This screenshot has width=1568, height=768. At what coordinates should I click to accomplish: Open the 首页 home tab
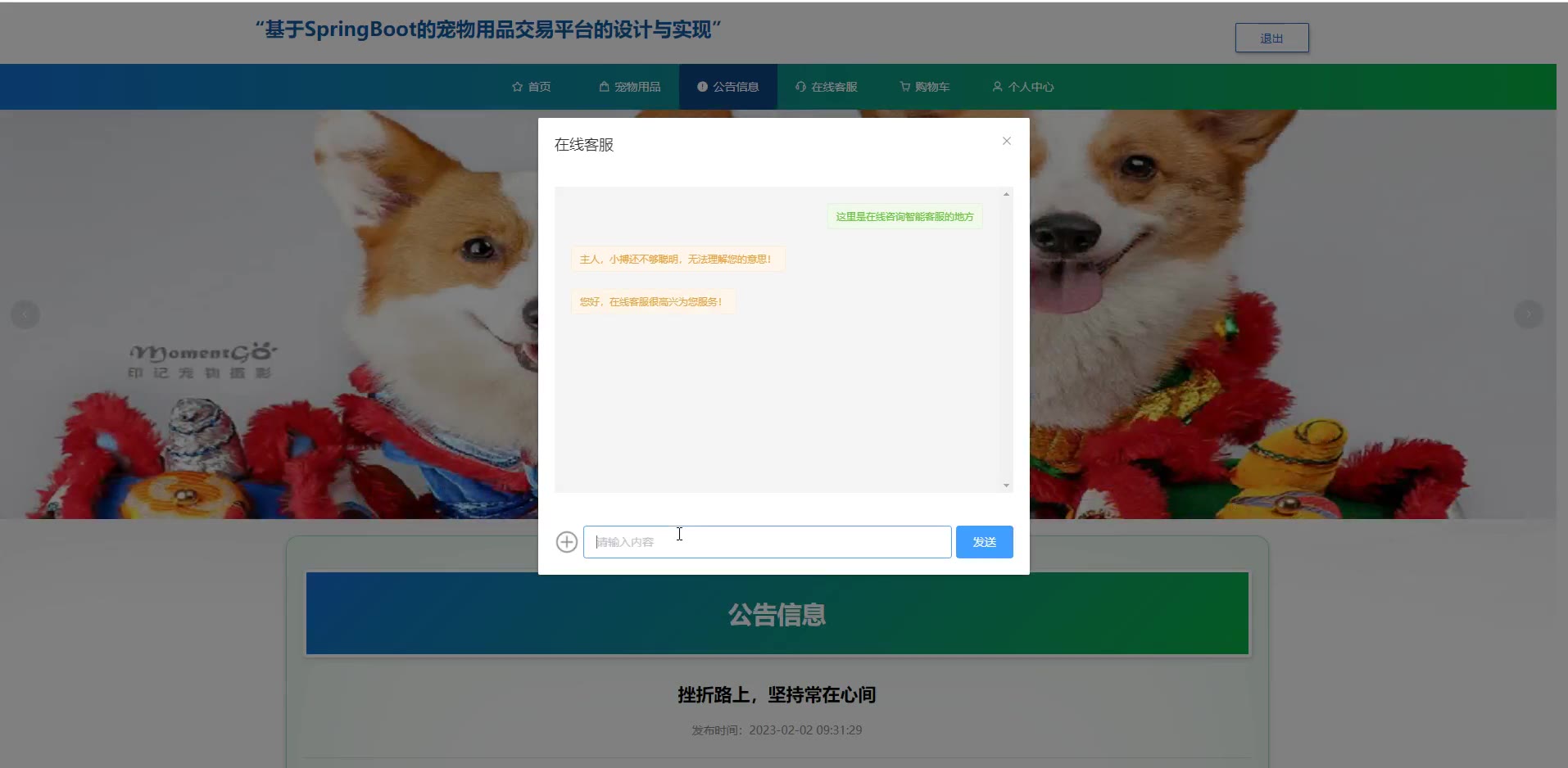pos(531,87)
